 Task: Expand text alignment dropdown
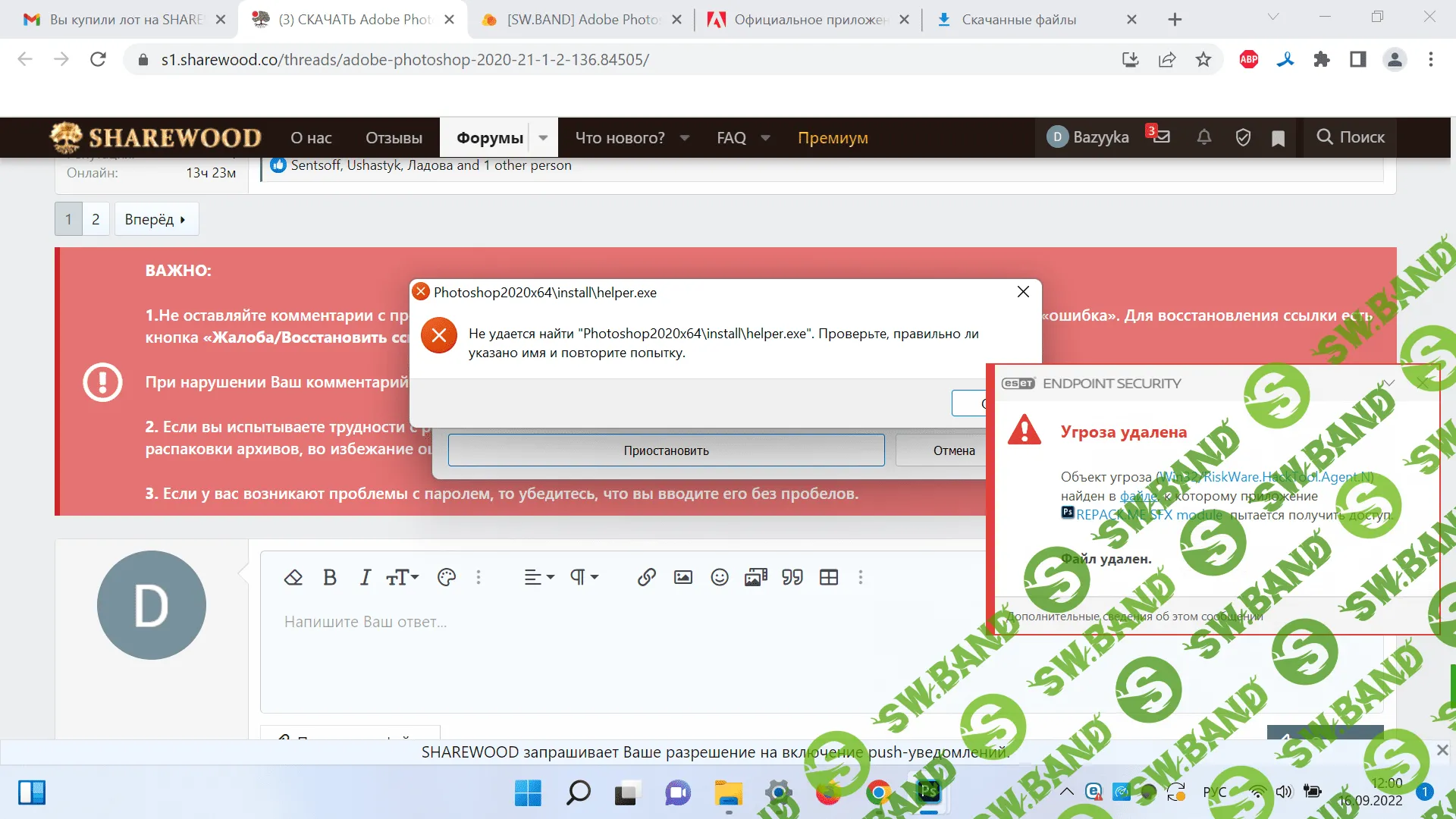click(539, 578)
